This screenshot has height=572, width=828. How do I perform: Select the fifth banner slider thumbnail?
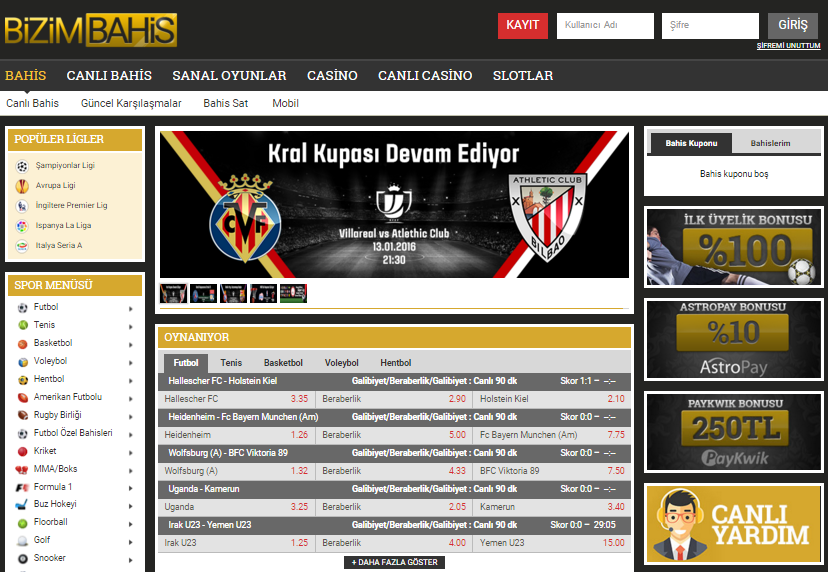click(x=294, y=293)
